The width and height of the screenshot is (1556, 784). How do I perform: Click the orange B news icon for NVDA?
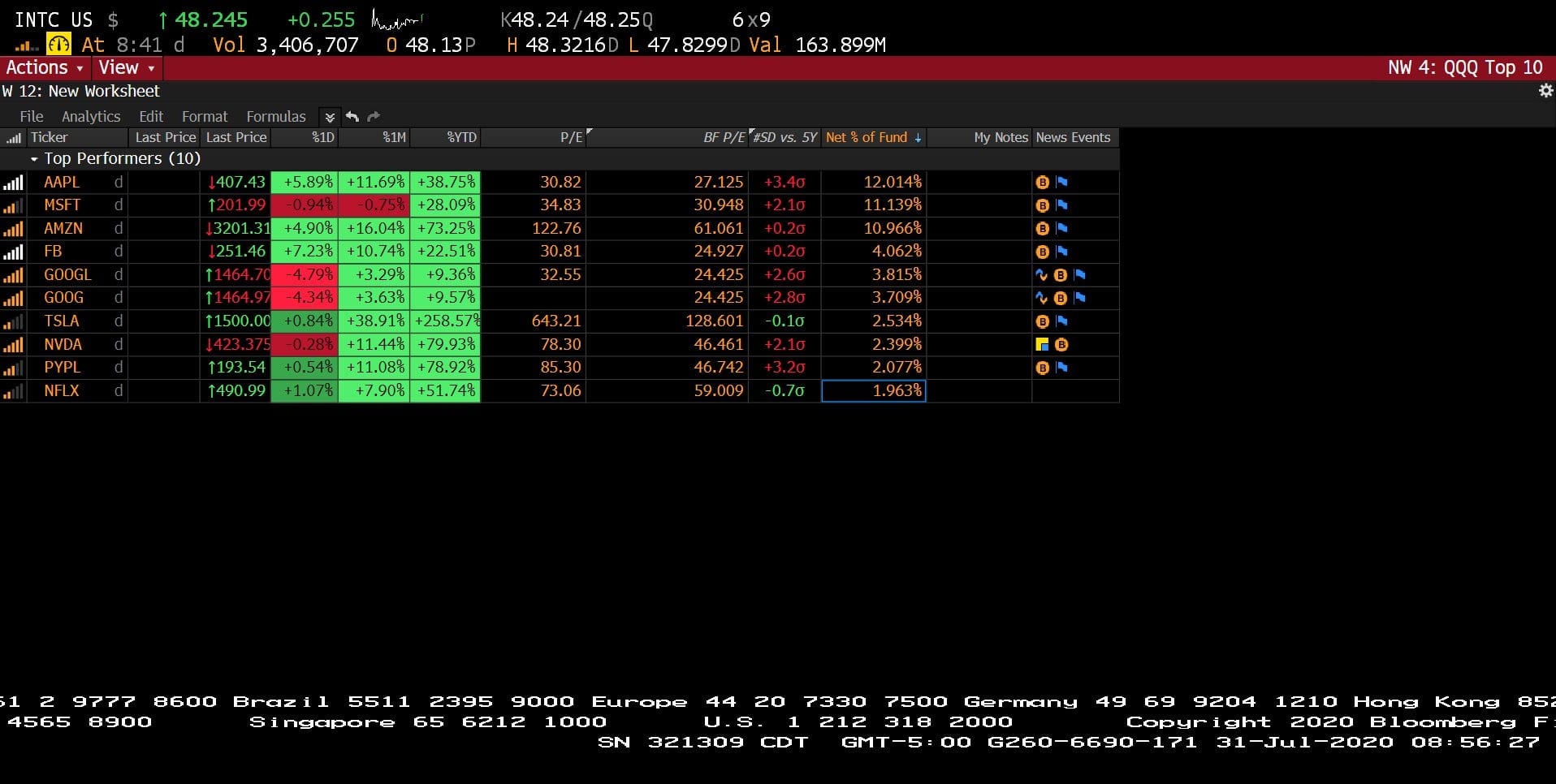[1061, 345]
